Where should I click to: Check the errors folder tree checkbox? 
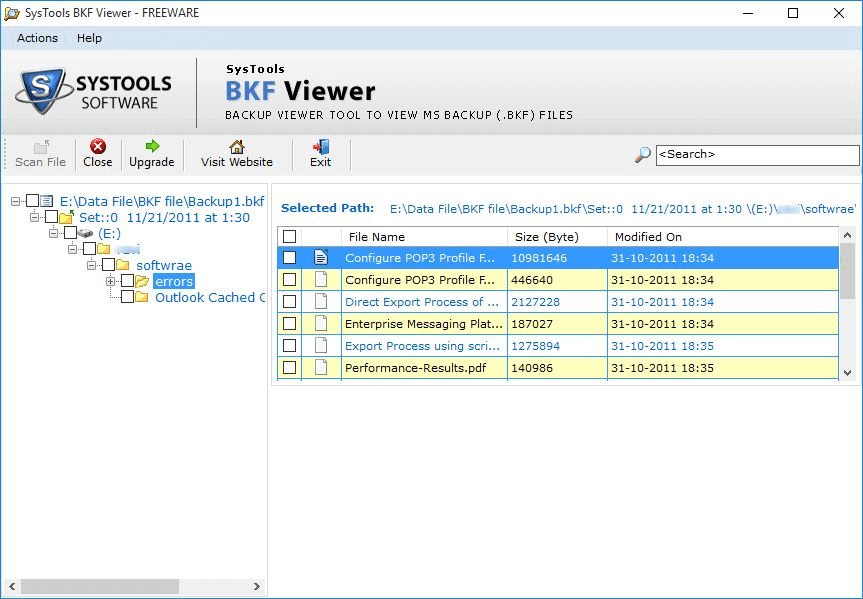pyautogui.click(x=128, y=281)
